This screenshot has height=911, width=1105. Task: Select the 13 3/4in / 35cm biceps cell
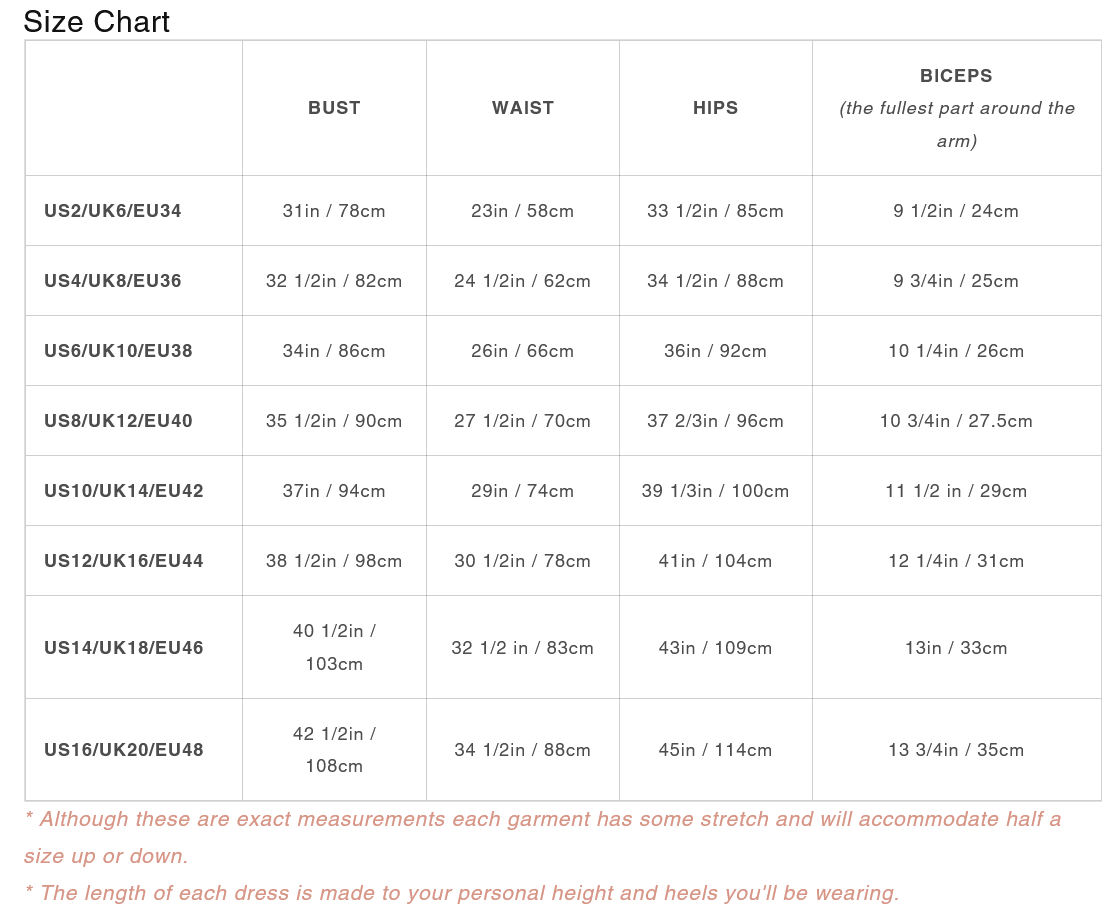click(956, 750)
